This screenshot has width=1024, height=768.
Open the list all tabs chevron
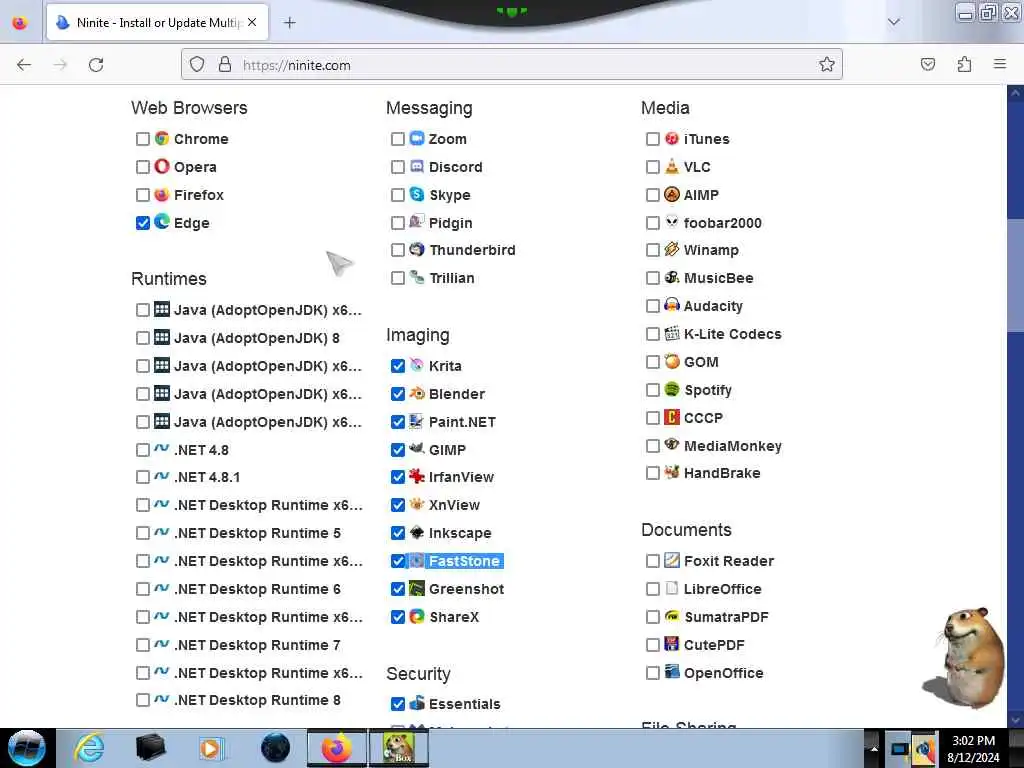point(894,22)
